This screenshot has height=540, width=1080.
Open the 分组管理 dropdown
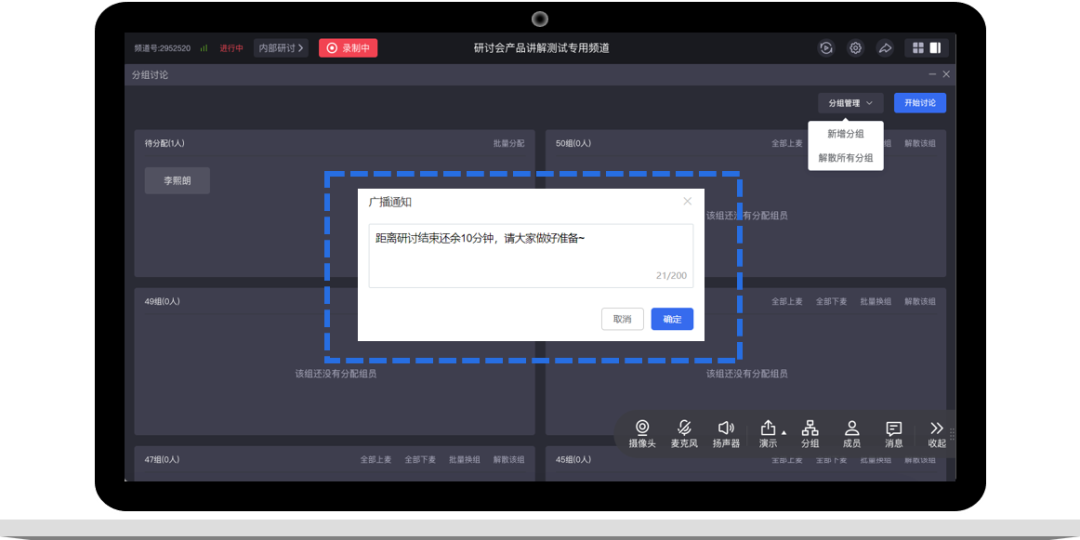(x=850, y=103)
